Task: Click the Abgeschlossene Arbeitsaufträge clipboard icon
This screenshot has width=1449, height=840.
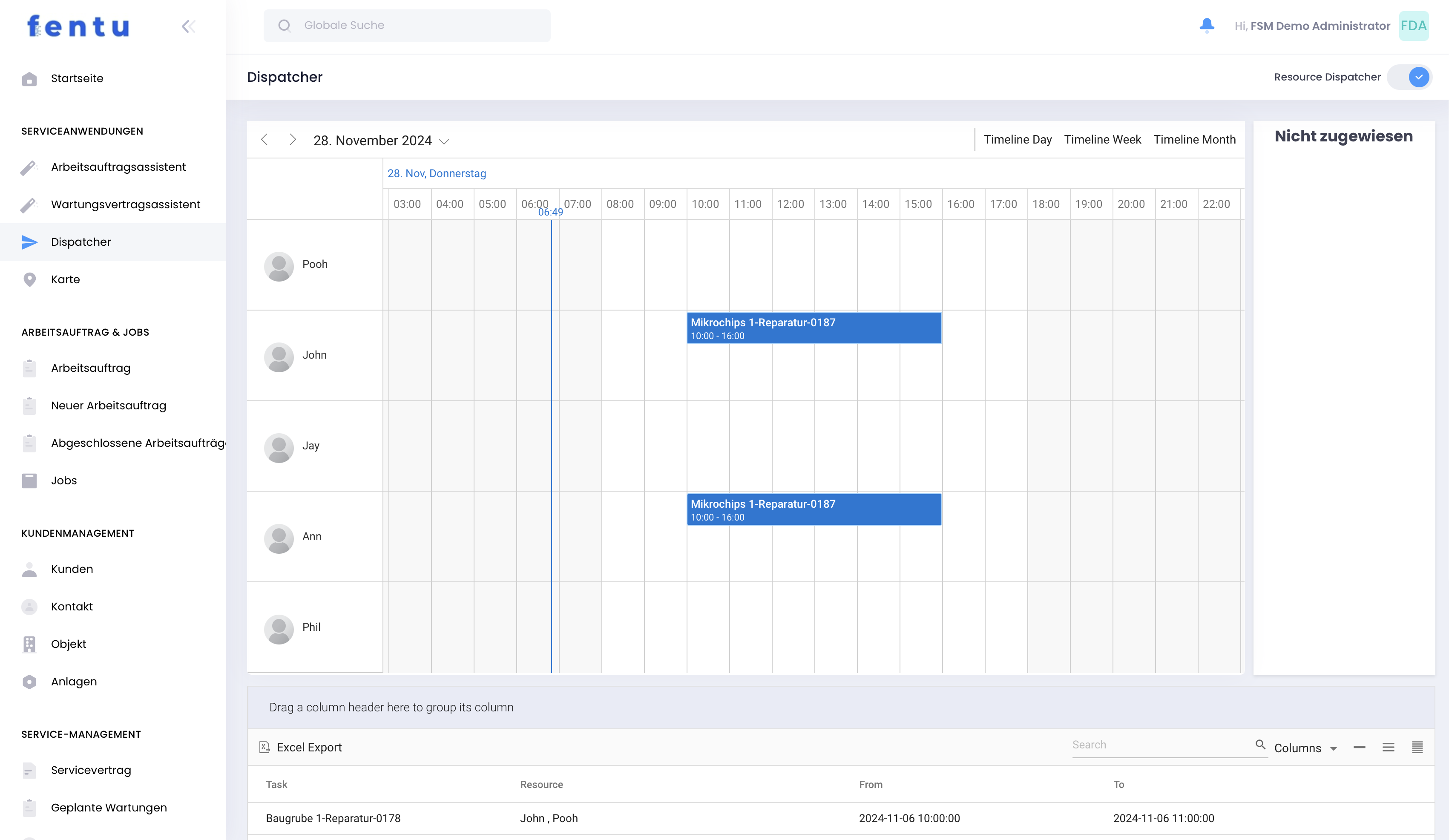Action: pos(29,443)
